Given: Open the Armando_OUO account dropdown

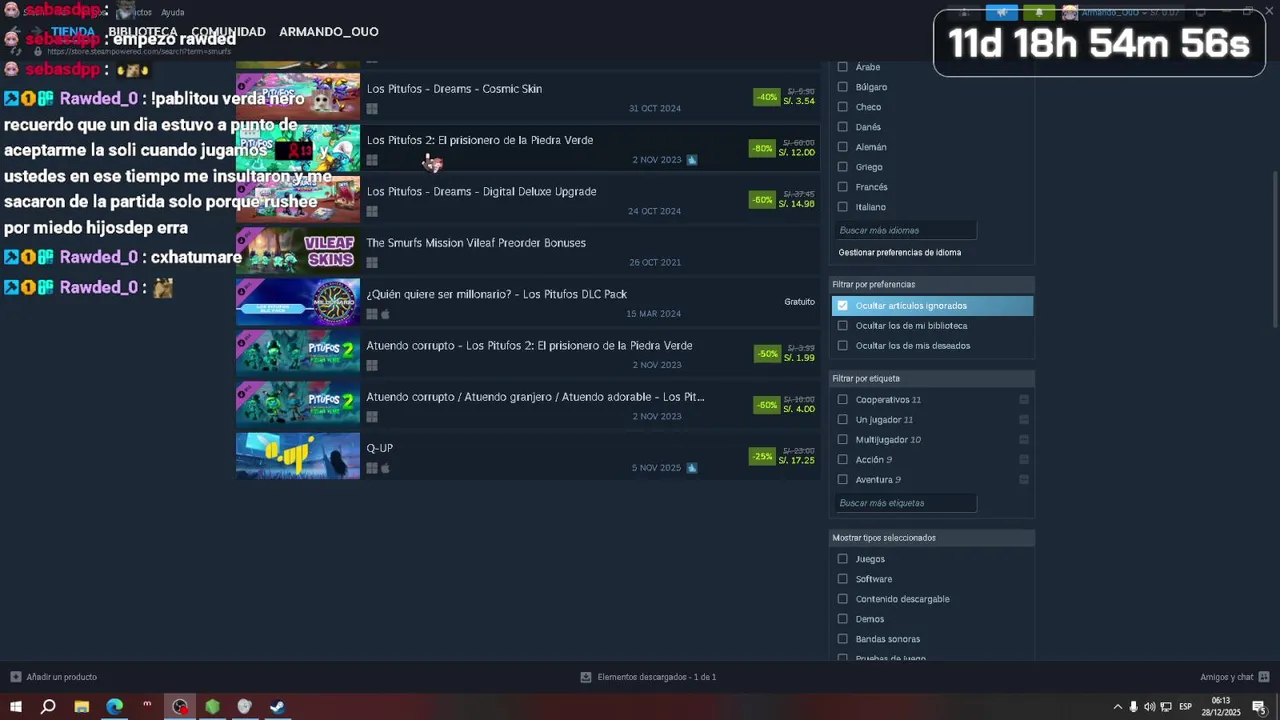Looking at the screenshot, I should pos(1116,12).
